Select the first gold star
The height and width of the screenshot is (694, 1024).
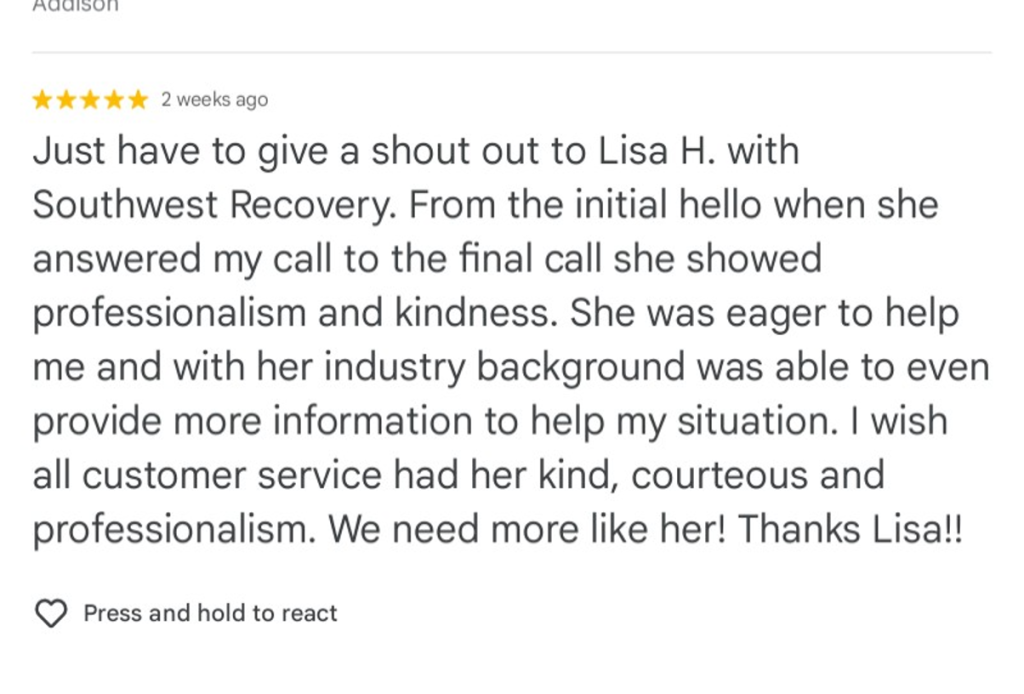click(44, 99)
